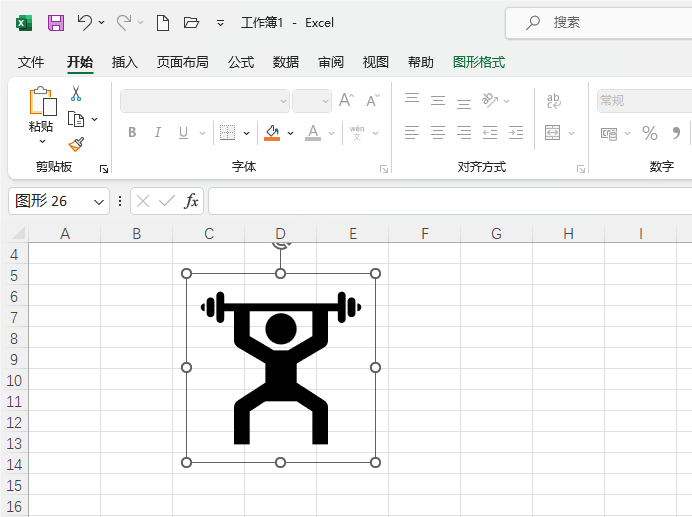Click the Copy icon

(x=76, y=119)
